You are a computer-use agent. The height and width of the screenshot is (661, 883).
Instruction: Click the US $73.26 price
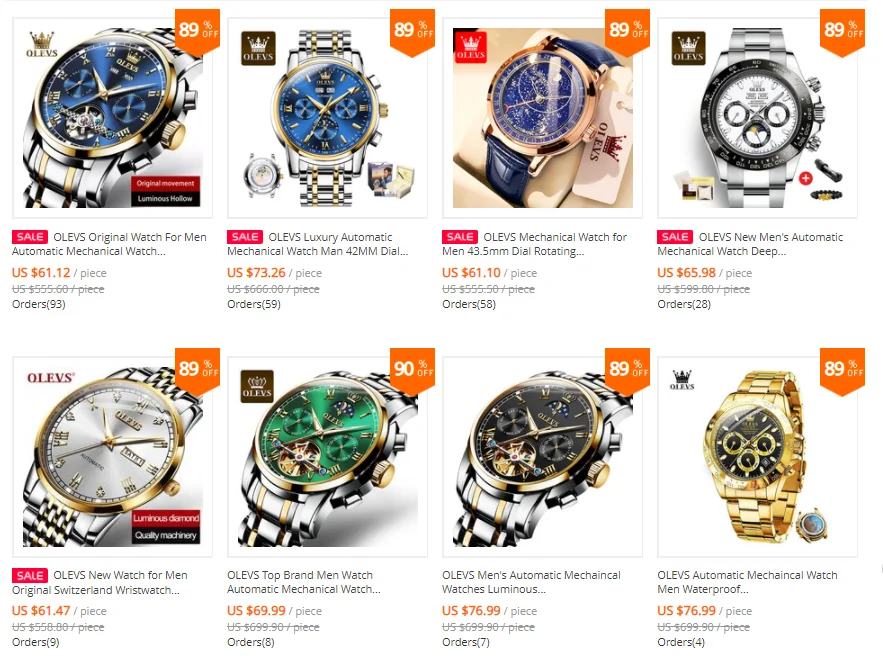[256, 273]
